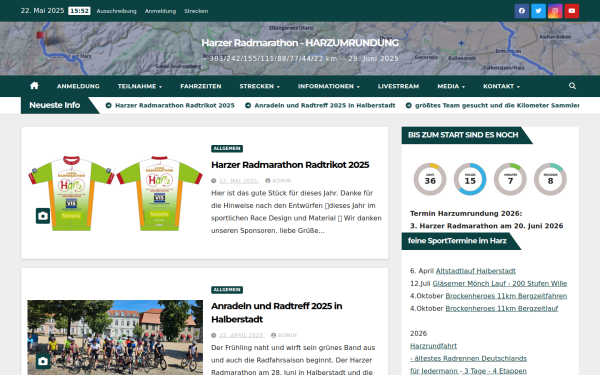Click the seconds countdown ring showing 8

[550, 179]
